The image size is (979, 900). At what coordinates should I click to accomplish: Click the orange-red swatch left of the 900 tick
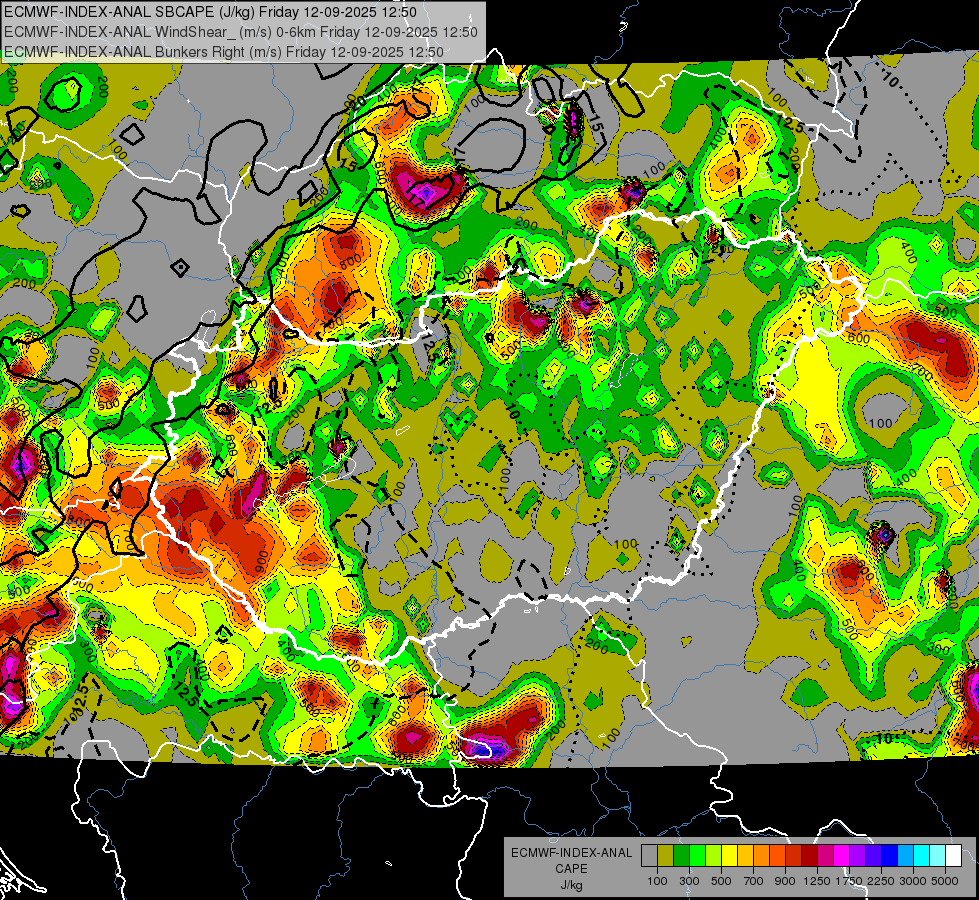pos(777,855)
